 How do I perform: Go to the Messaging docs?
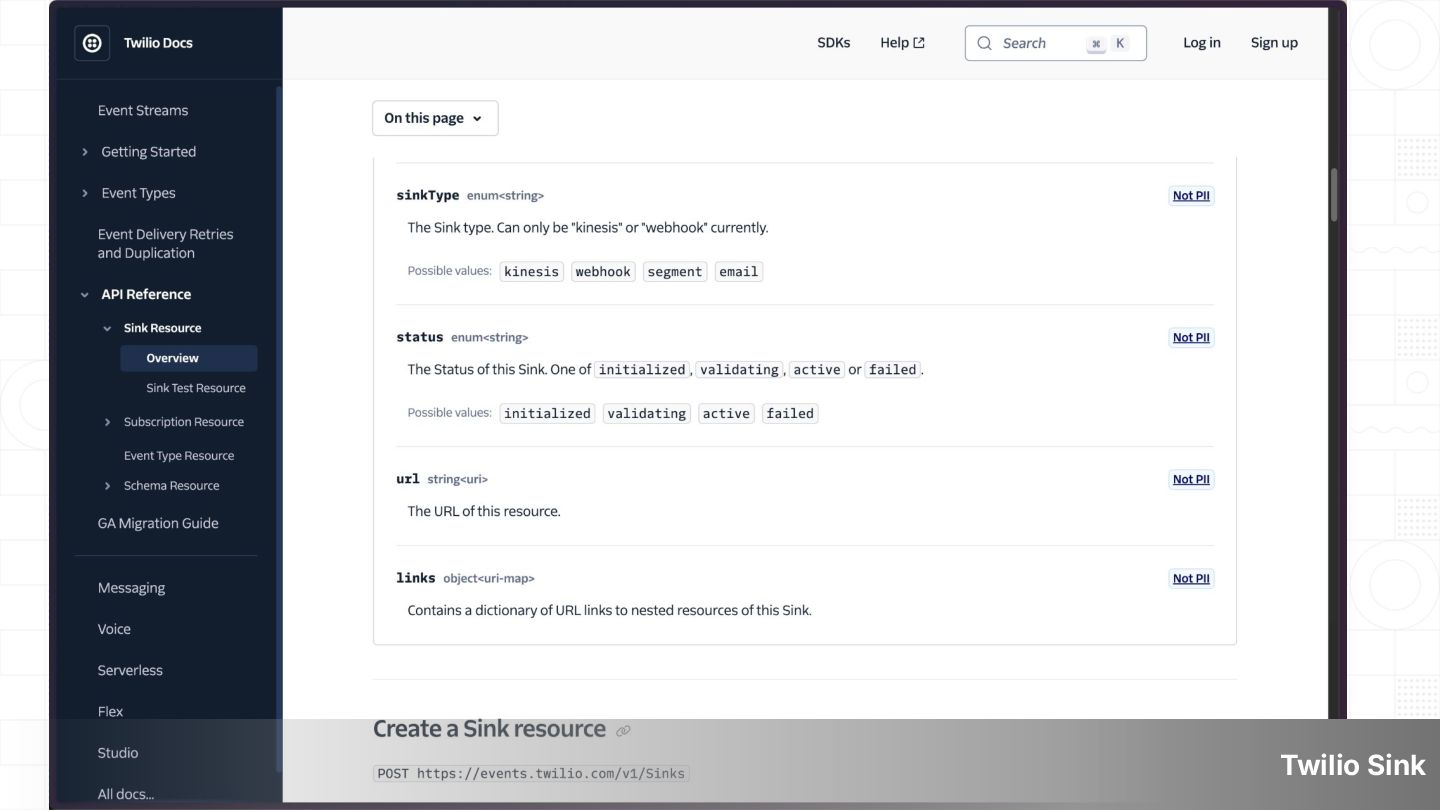pos(131,588)
